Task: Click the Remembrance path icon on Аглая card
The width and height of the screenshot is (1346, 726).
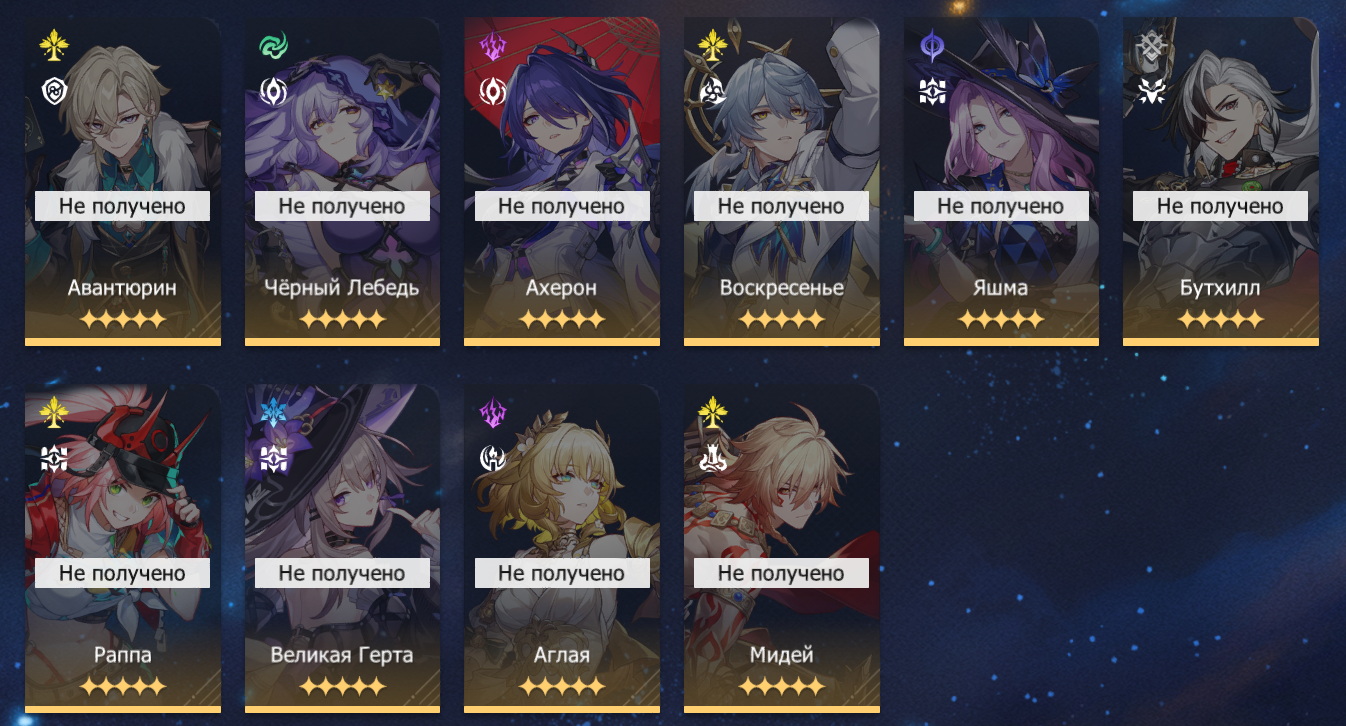Action: [x=492, y=458]
